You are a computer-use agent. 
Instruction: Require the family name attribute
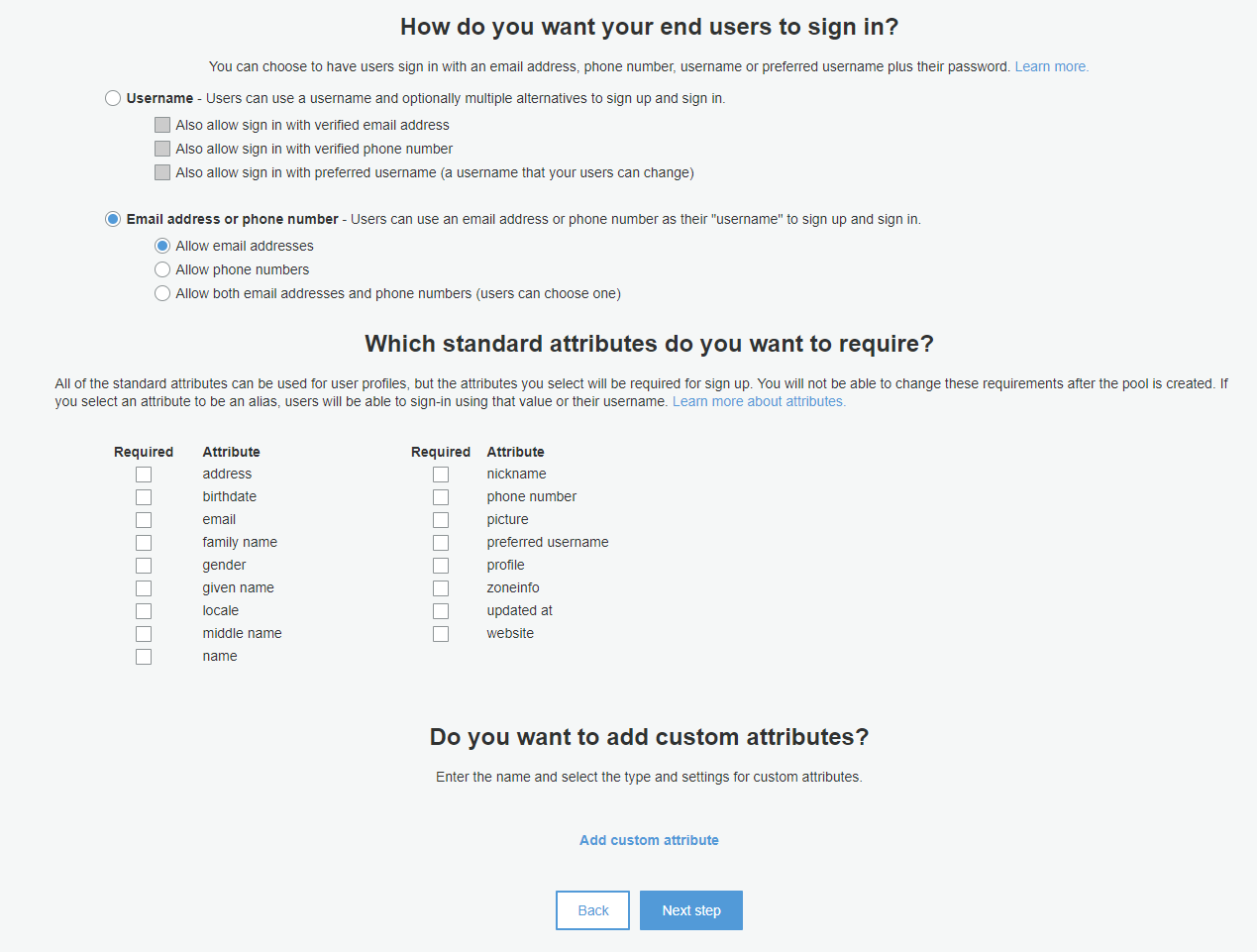pos(144,542)
